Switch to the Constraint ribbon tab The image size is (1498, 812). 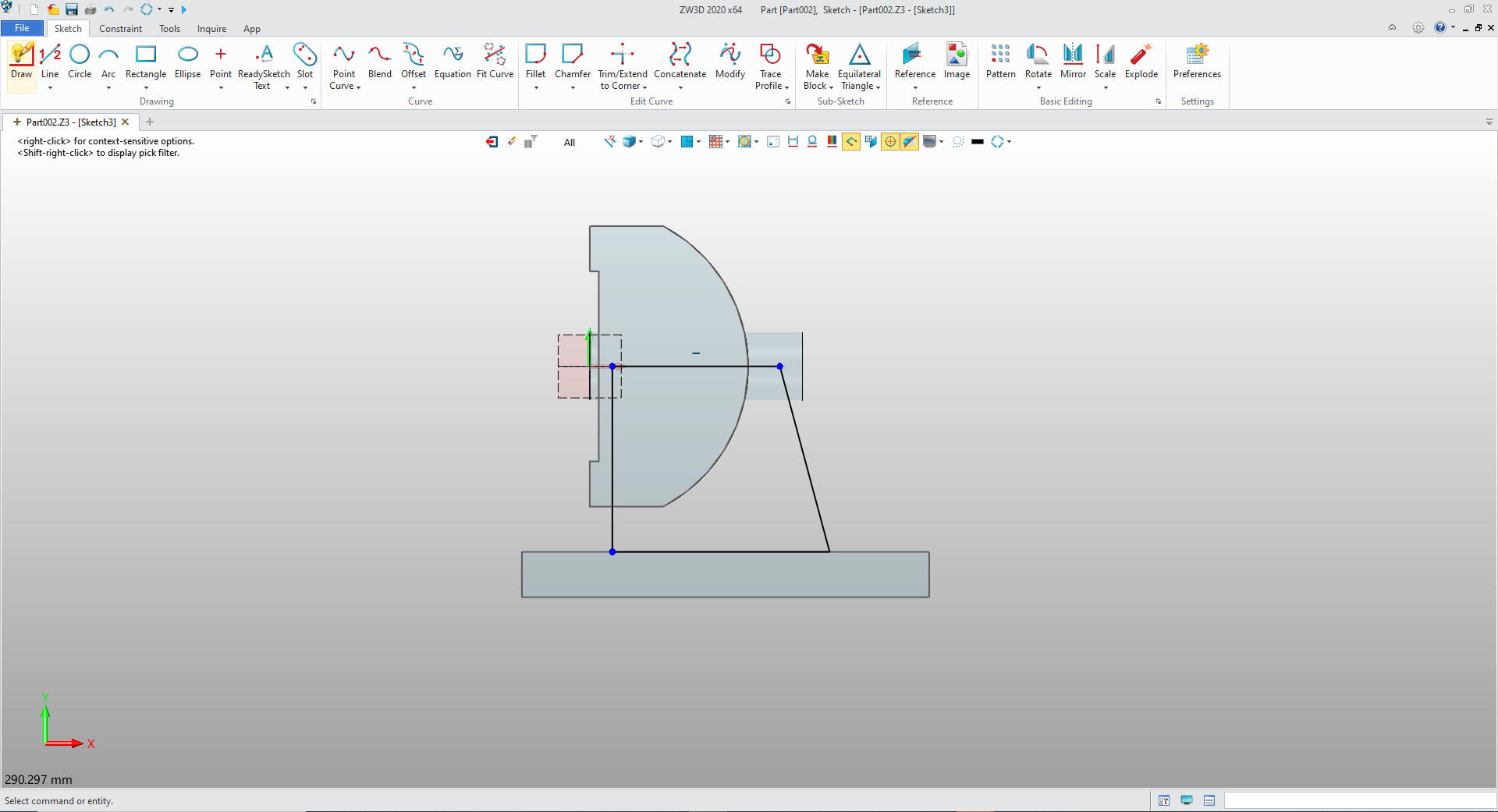[x=120, y=29]
